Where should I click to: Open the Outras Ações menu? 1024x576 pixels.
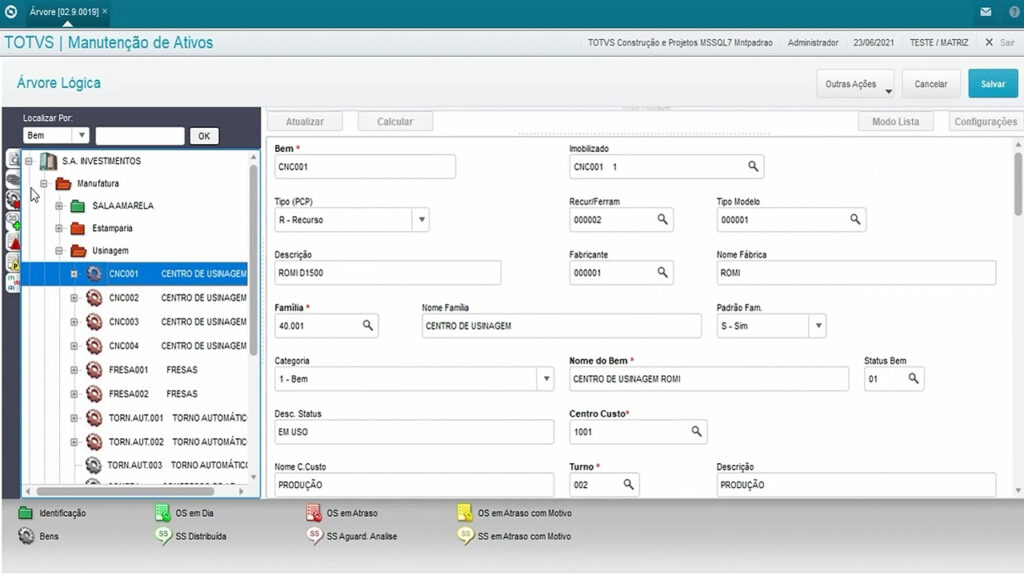(856, 84)
